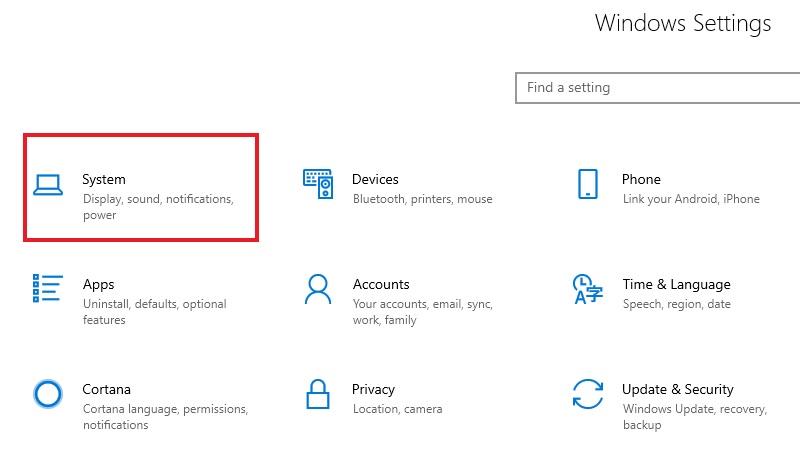This screenshot has height=450, width=800.
Task: Click 'Uninstall, defaults, optional features' description
Action: 155,312
